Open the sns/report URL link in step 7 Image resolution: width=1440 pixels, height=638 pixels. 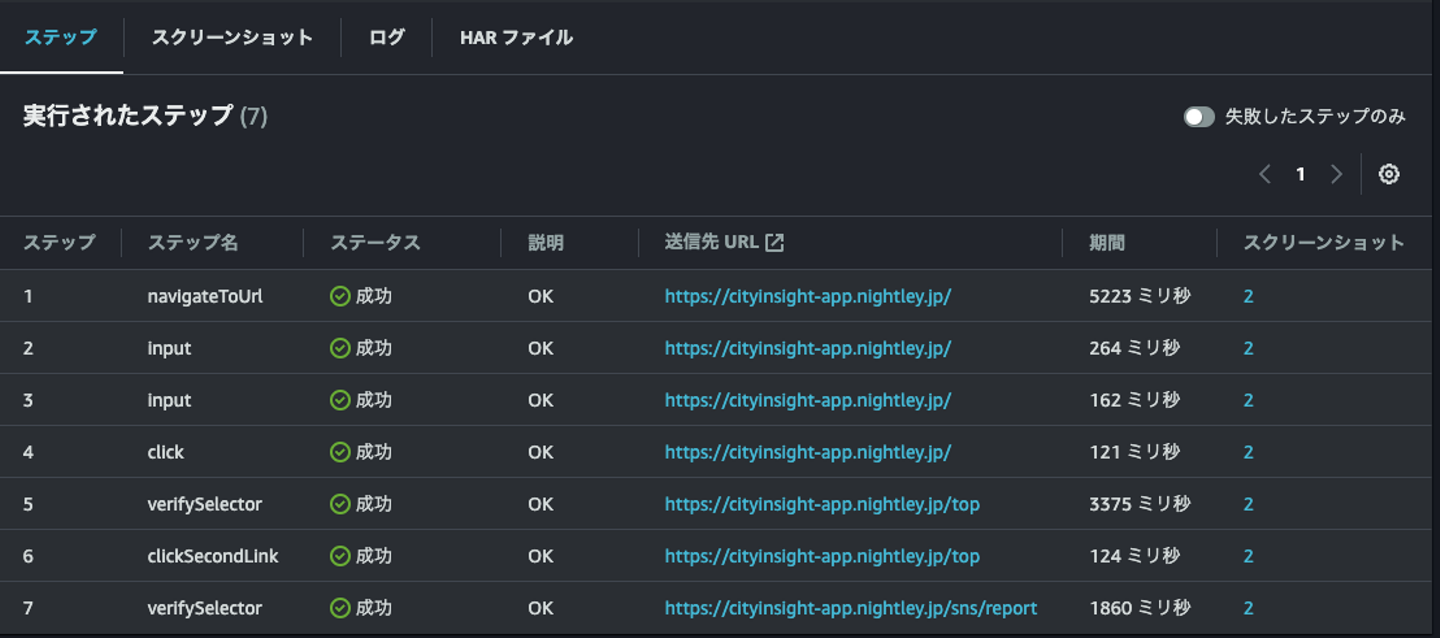[x=850, y=608]
